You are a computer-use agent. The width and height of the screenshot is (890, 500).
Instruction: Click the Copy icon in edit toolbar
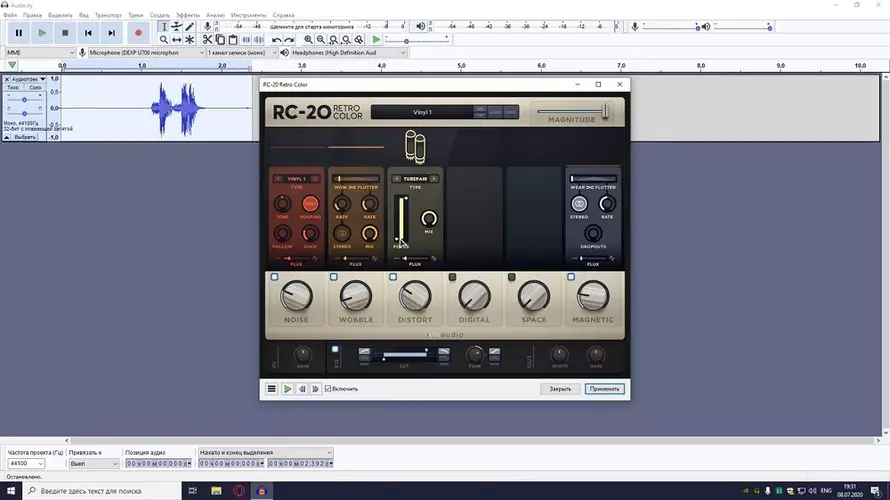220,40
